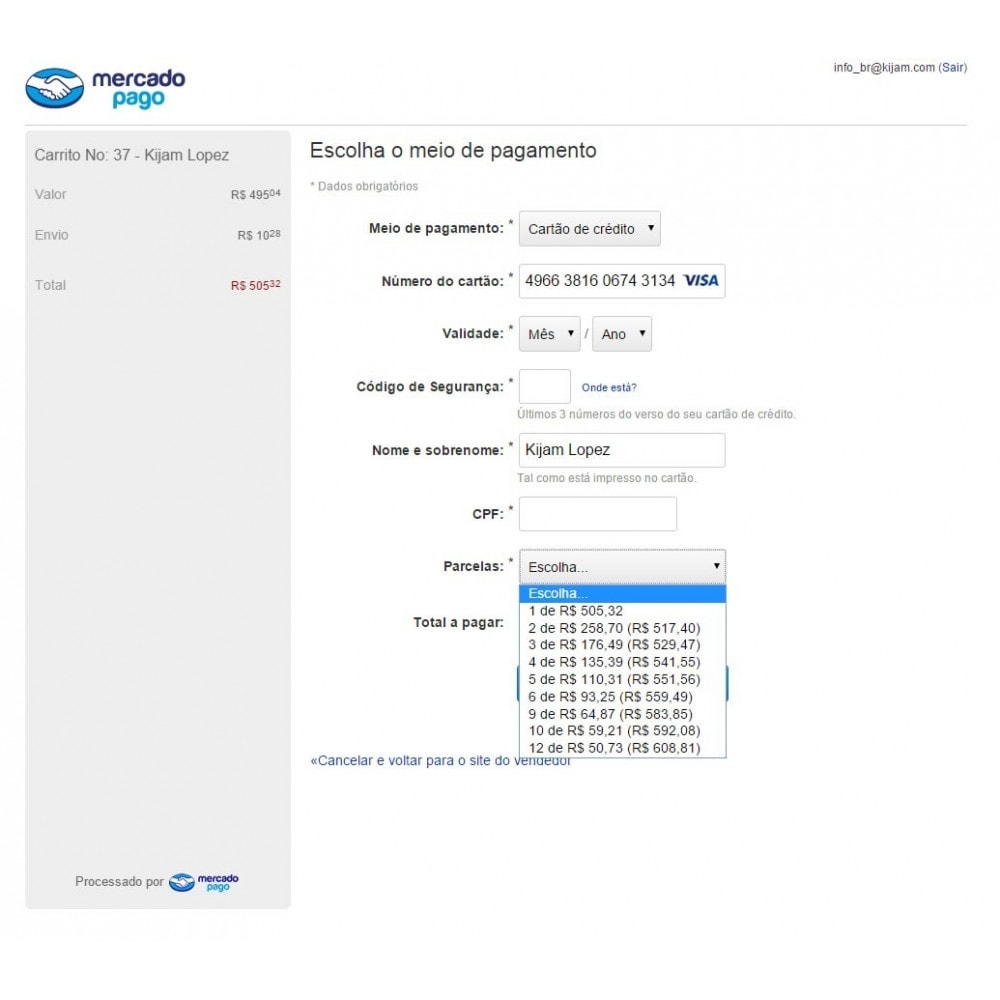Focus the Código de Segurança input field
This screenshot has height=1000, width=1000.
545,386
